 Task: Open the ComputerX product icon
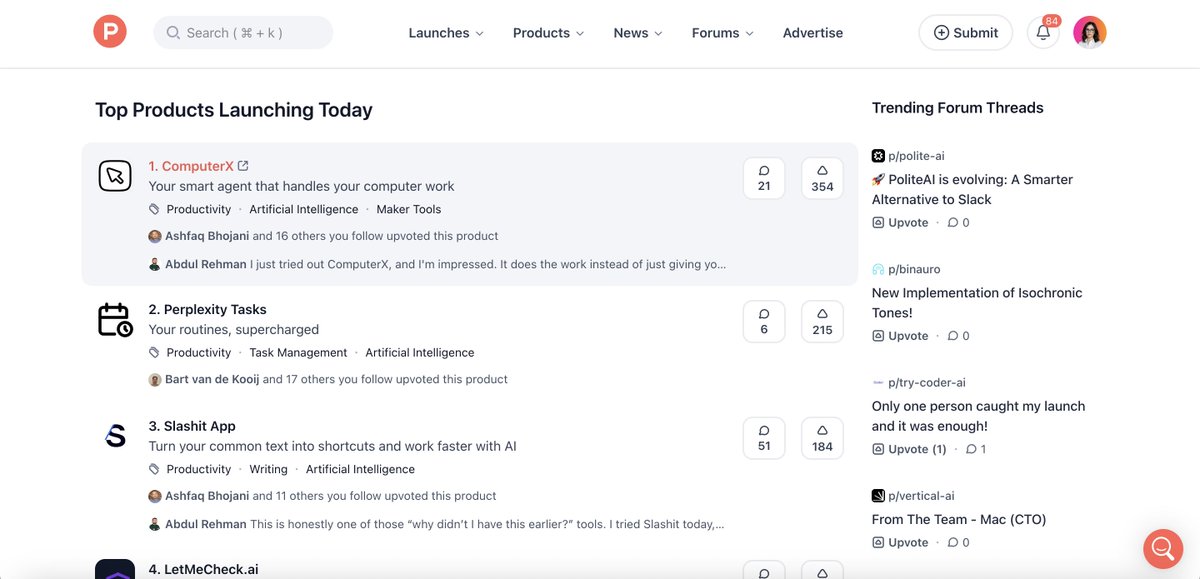115,176
